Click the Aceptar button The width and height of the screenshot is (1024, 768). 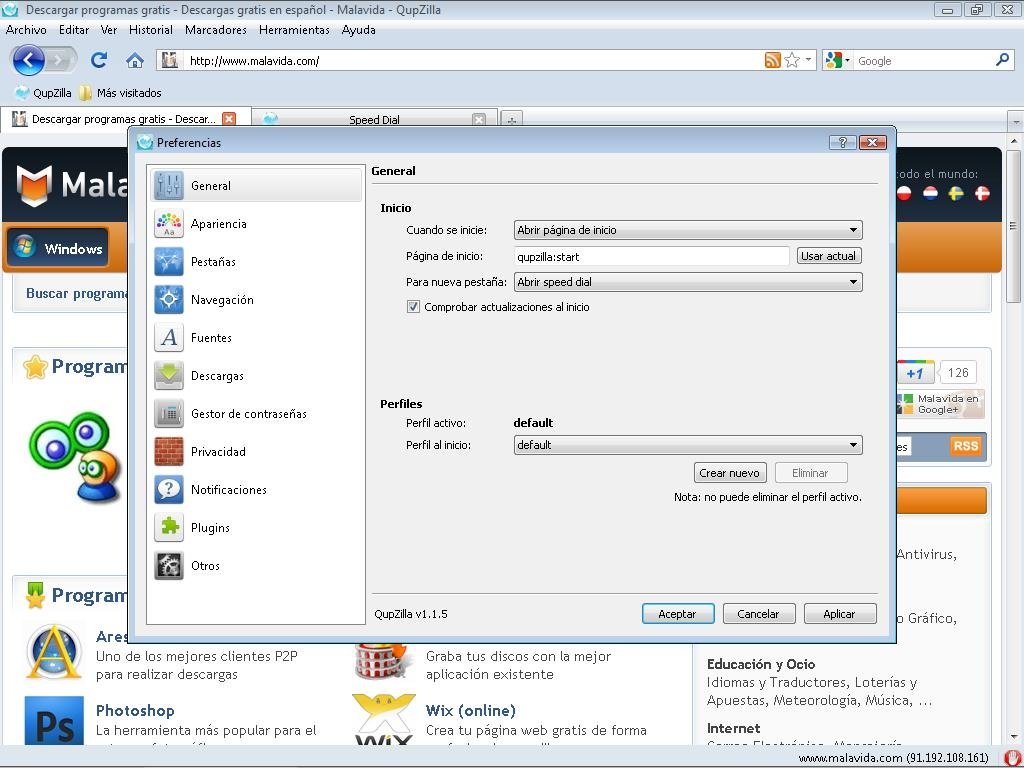click(677, 614)
